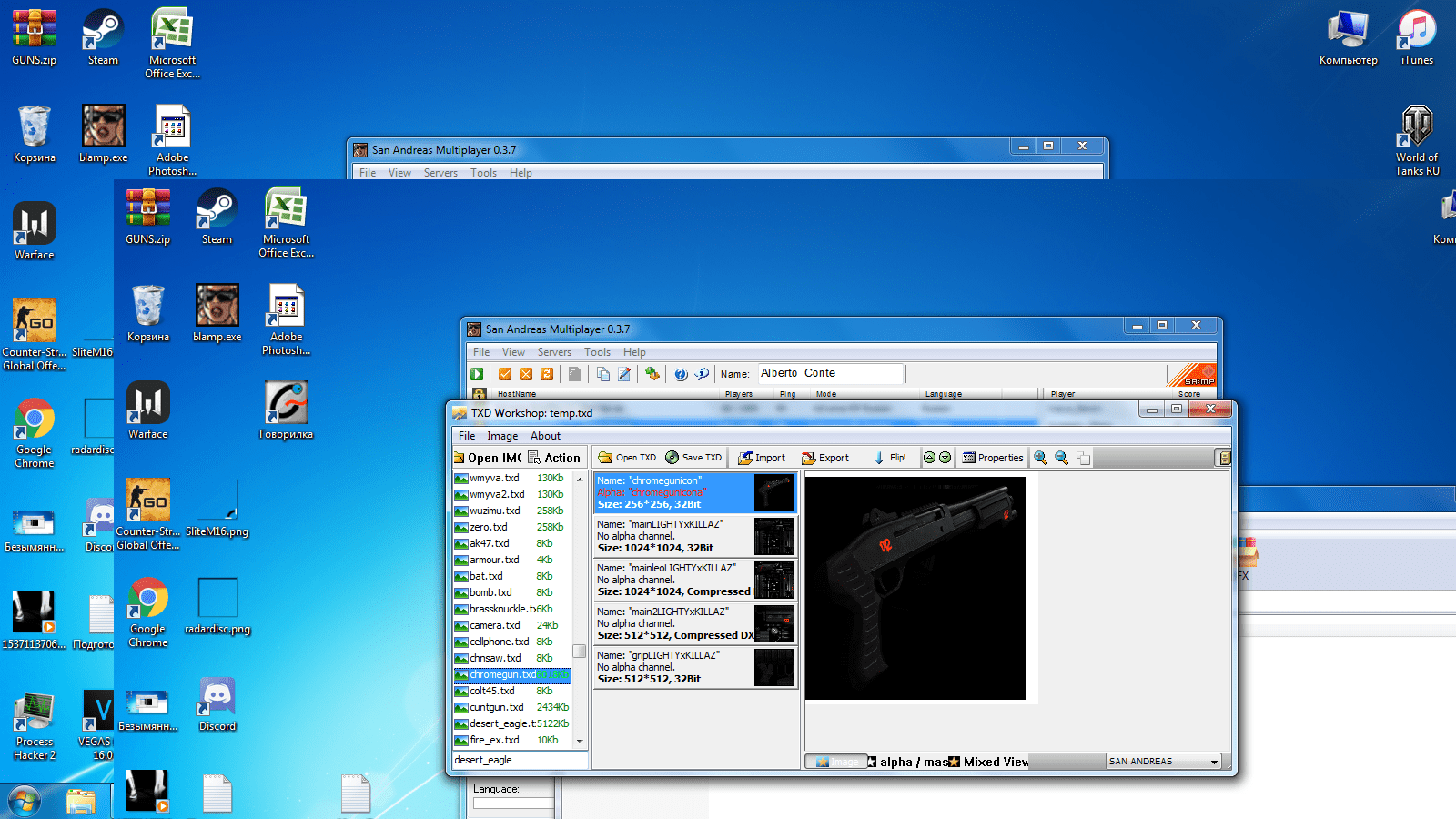The height and width of the screenshot is (819, 1456).
Task: Click the Open TXD toolbar button
Action: [x=627, y=458]
